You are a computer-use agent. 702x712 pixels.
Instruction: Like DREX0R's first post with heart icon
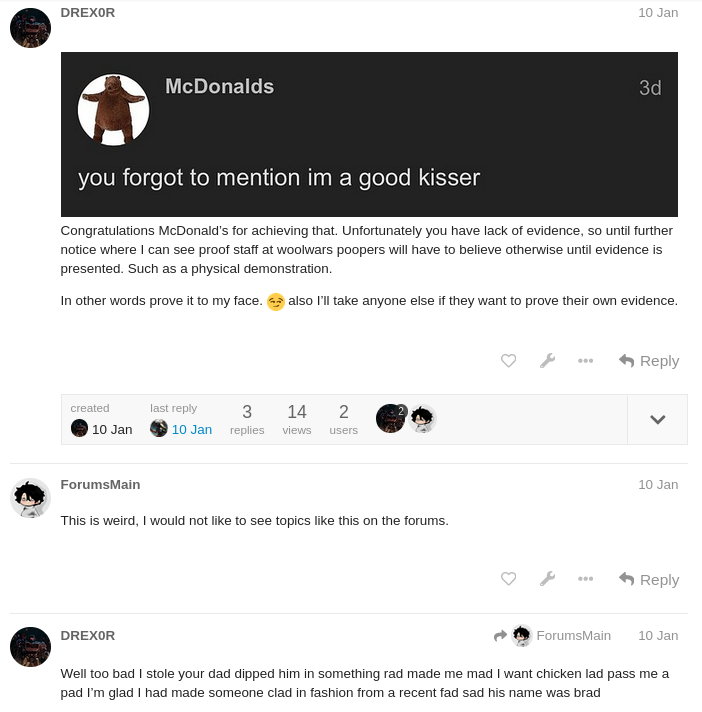click(x=508, y=361)
